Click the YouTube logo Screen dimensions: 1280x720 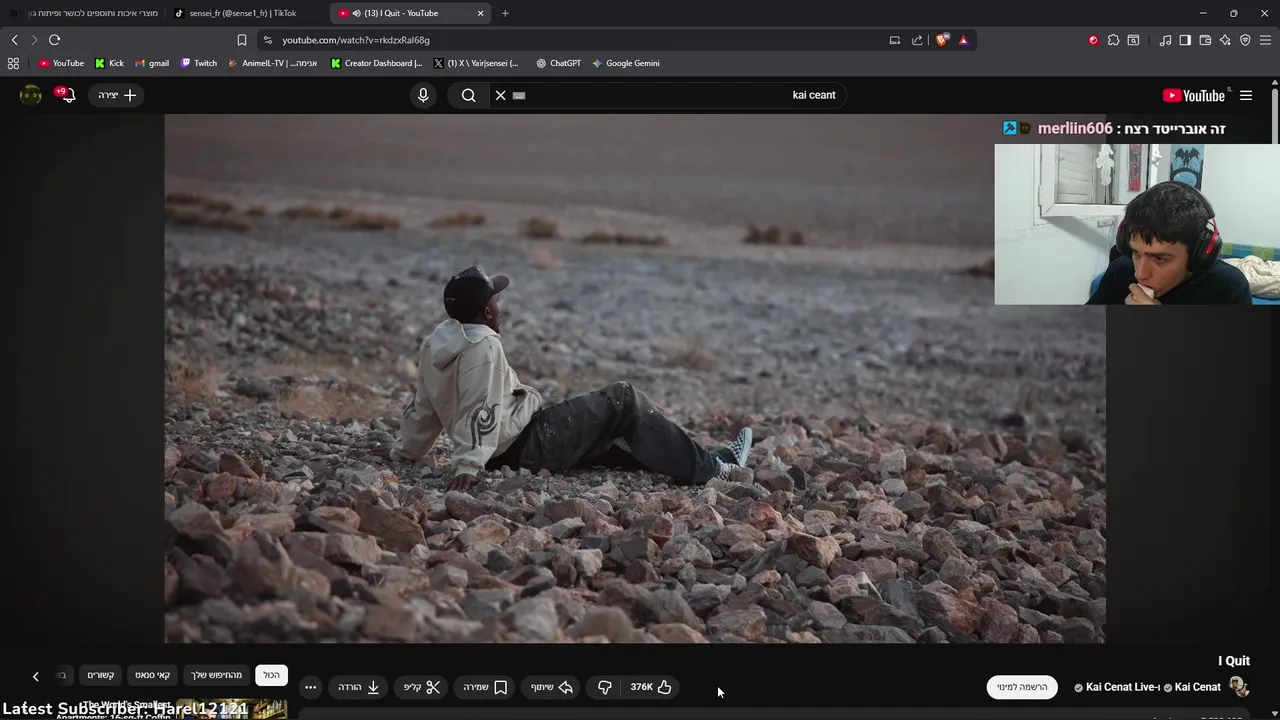pos(1193,95)
